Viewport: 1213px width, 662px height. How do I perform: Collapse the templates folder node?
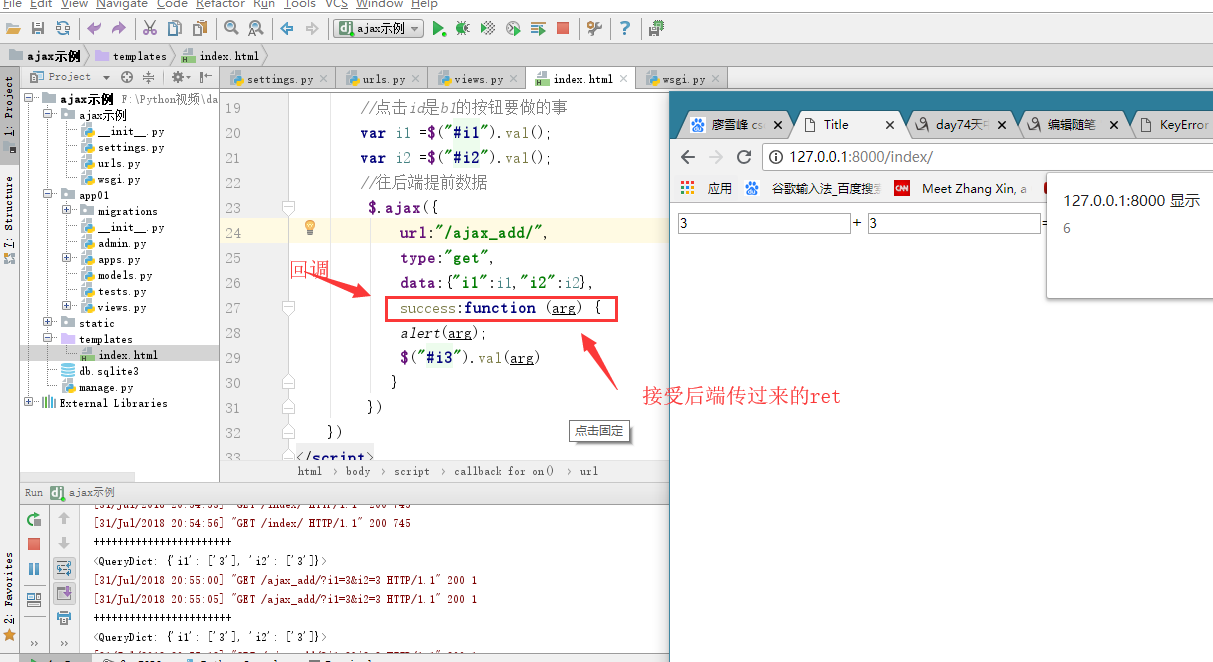48,339
